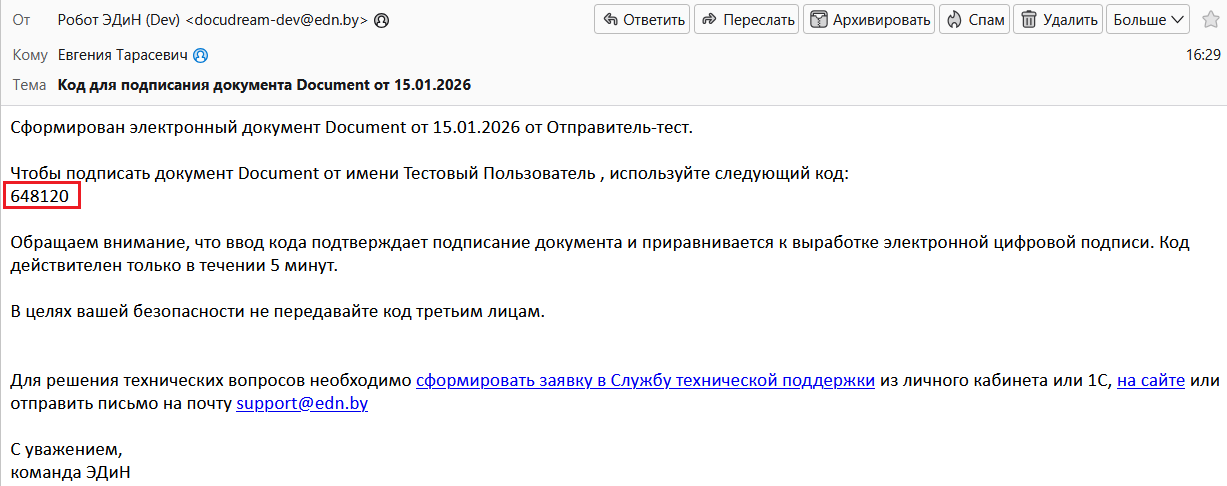
Task: Click the Reply (Ответить) button
Action: 642,19
